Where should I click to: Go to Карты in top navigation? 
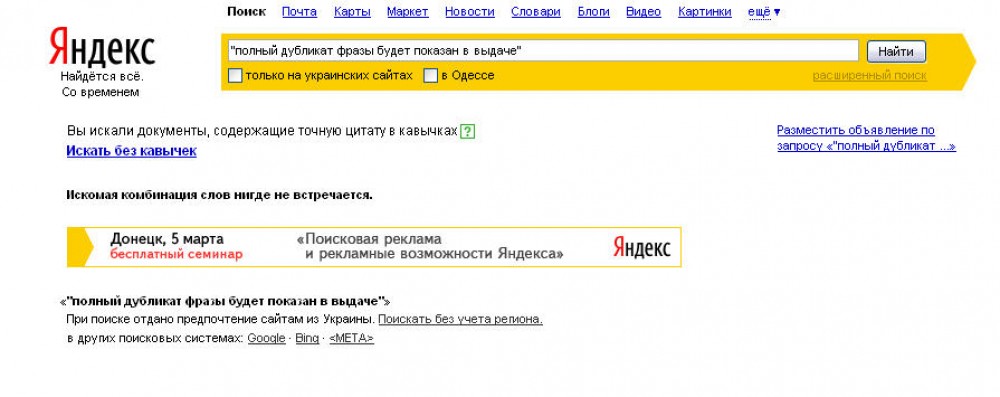pos(352,11)
